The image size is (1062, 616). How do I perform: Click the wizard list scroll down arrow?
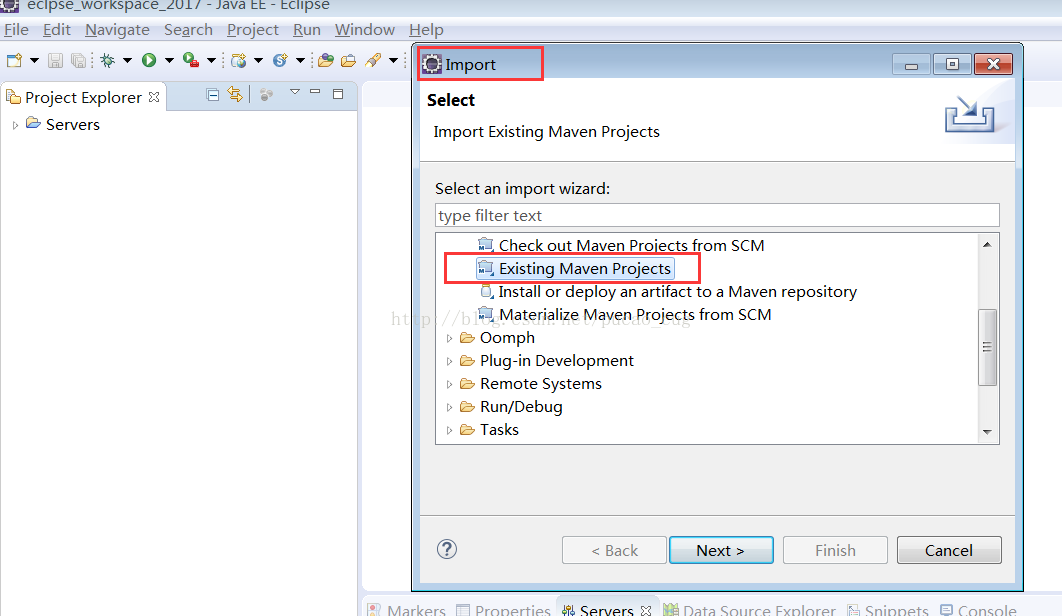click(x=987, y=432)
